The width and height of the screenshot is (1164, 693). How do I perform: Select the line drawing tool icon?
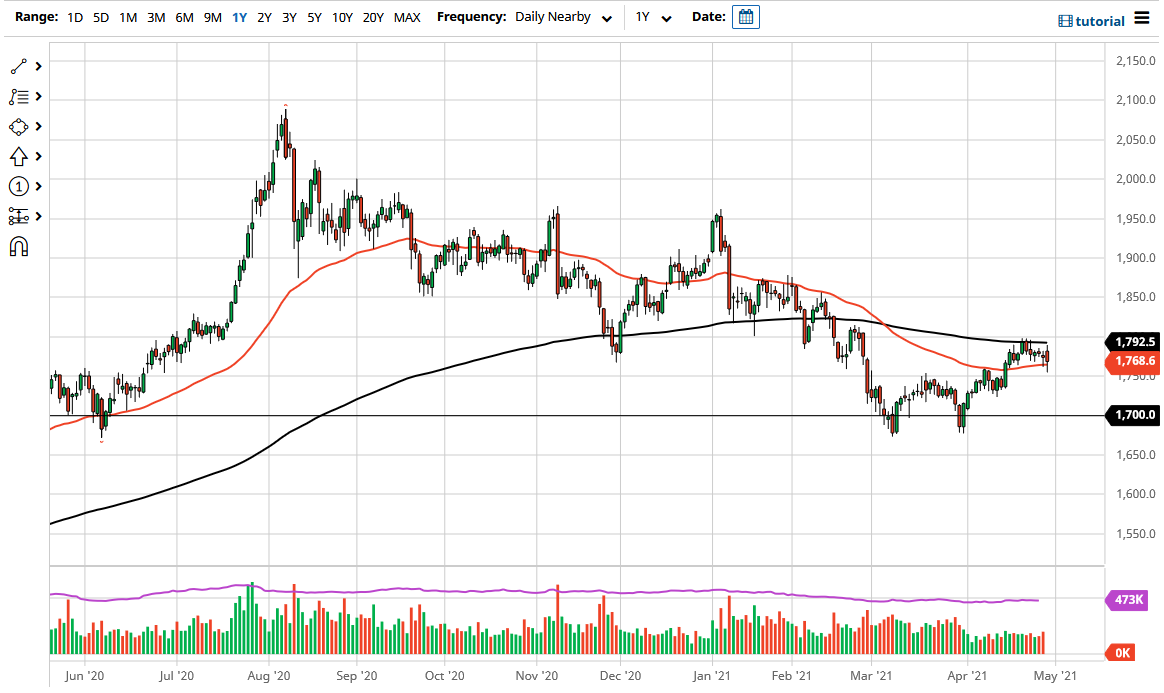(19, 67)
